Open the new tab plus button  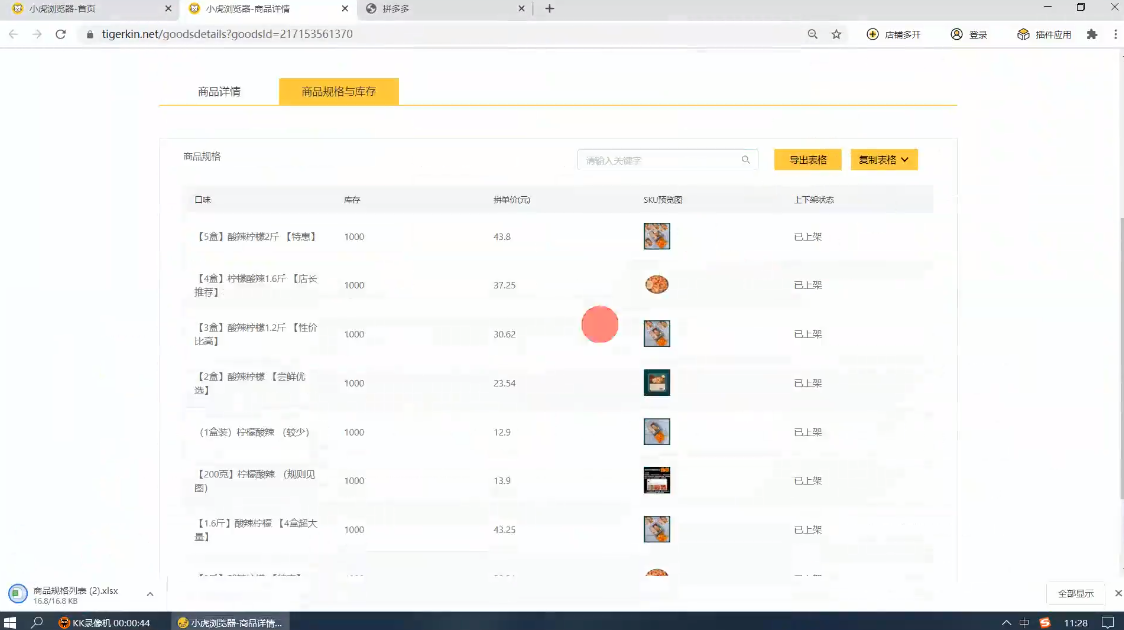pos(549,9)
